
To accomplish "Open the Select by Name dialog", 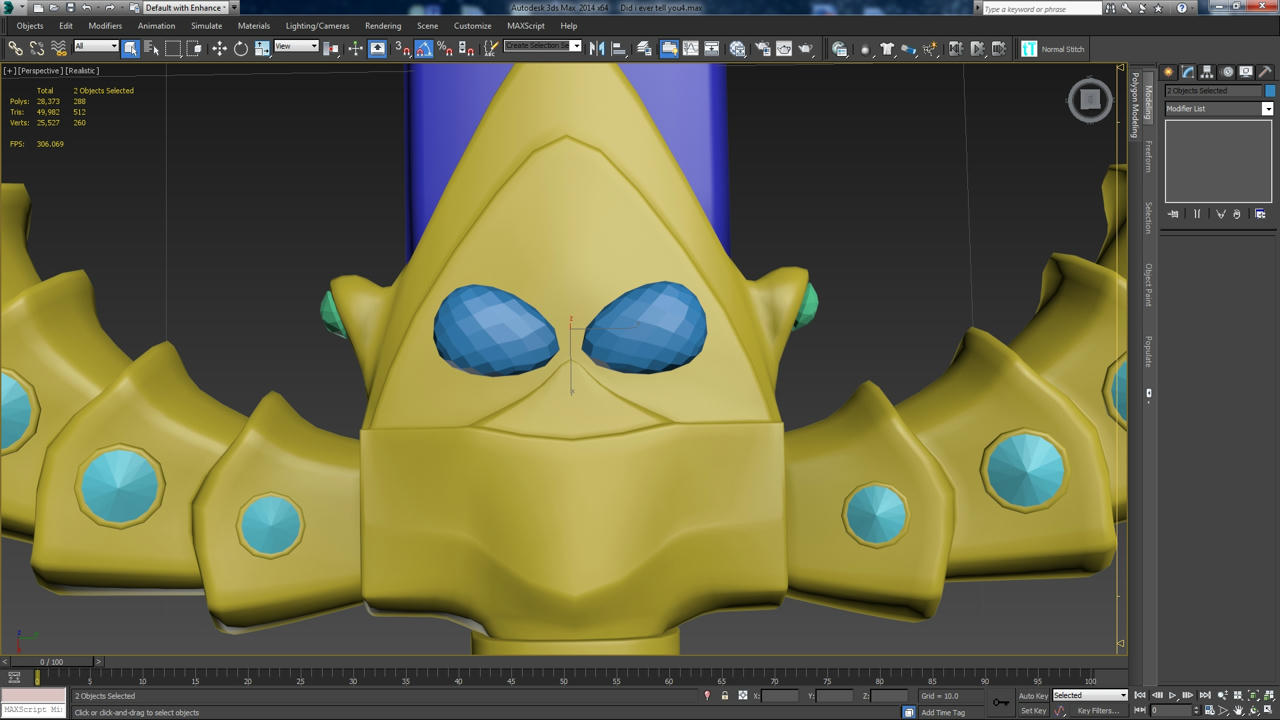I will click(x=151, y=48).
